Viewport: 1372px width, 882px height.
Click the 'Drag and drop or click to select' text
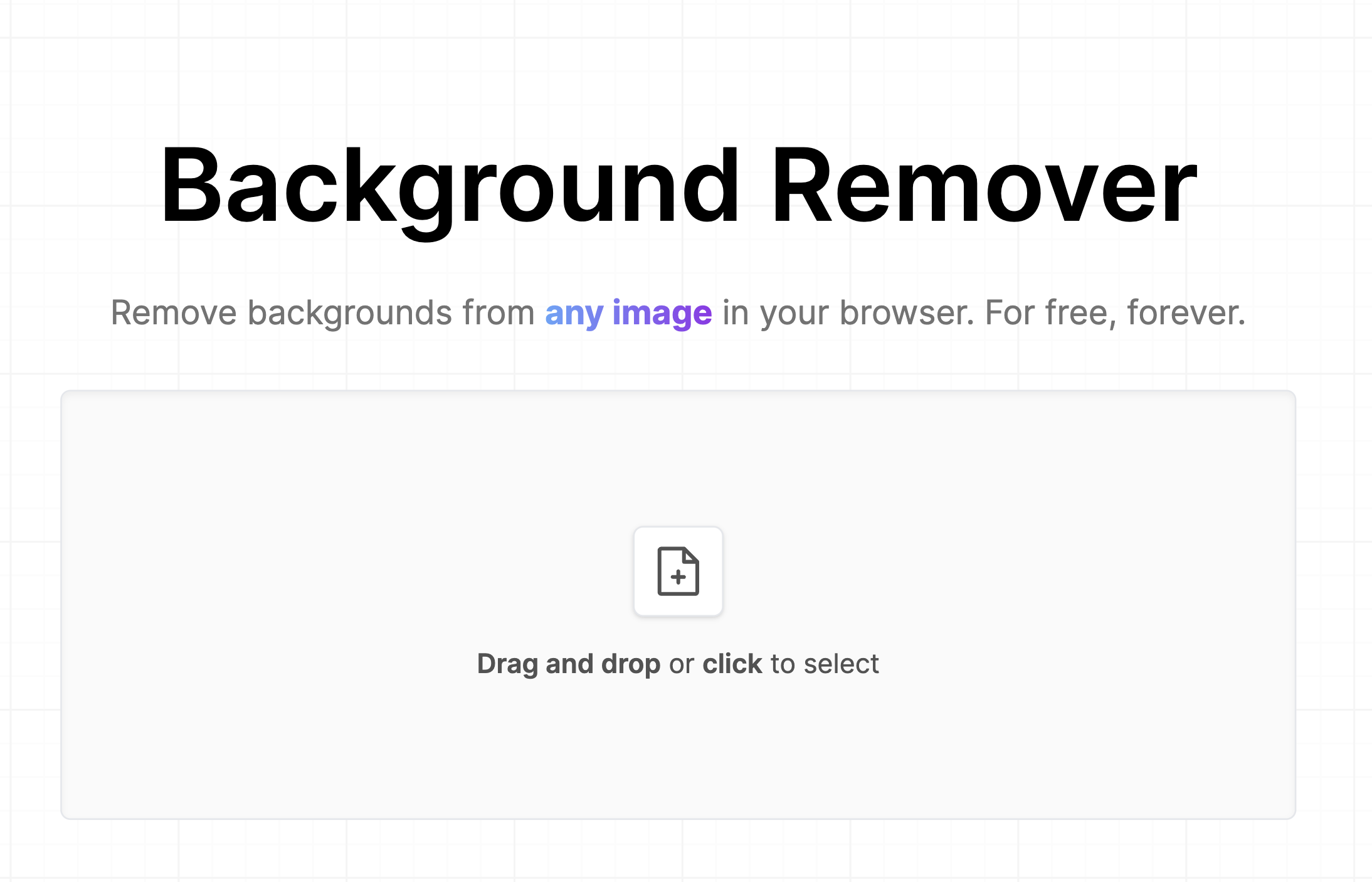(x=678, y=664)
